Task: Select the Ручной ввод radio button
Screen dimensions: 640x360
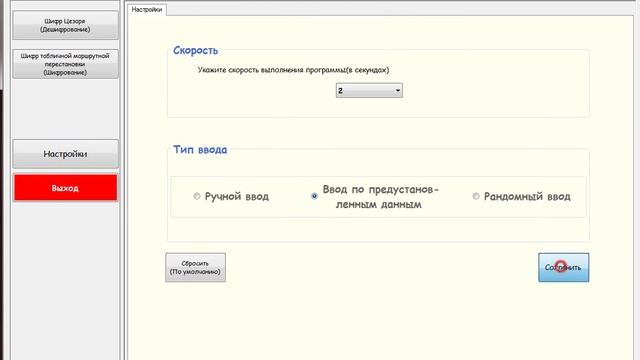Action: [x=197, y=196]
